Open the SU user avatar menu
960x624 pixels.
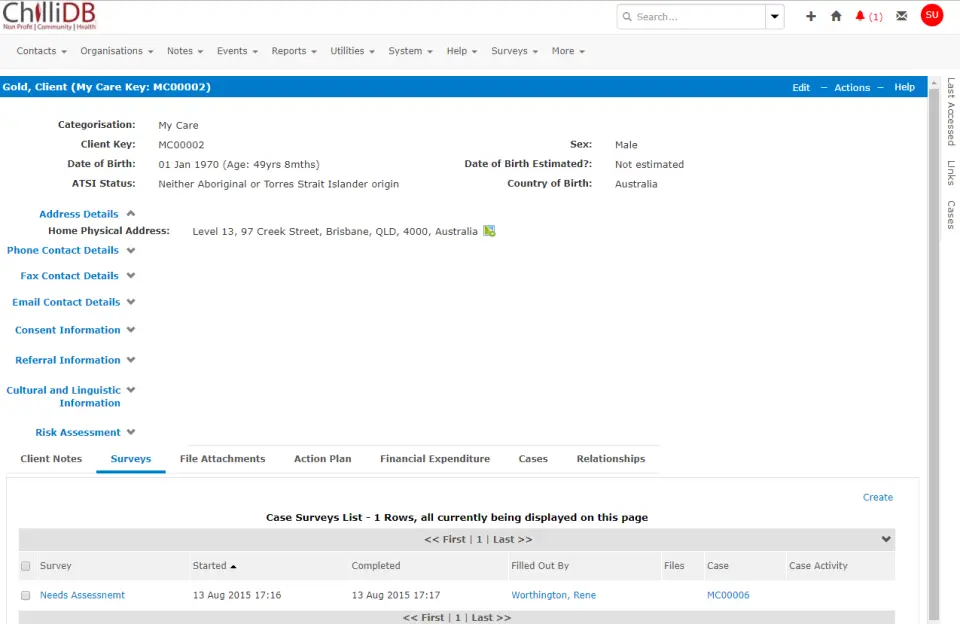(932, 15)
